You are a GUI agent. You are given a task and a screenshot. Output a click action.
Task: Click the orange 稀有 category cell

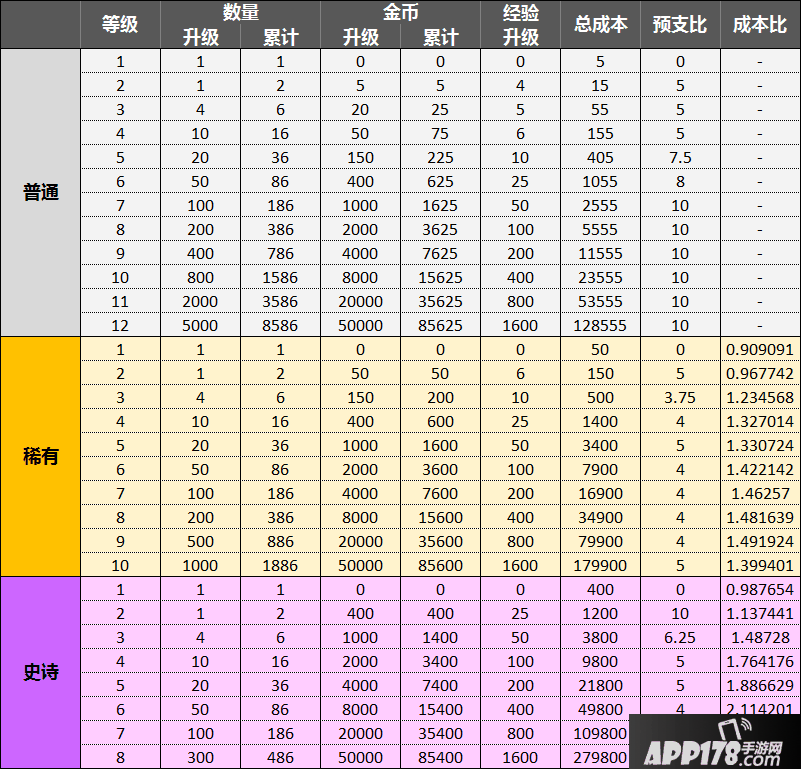(40, 457)
